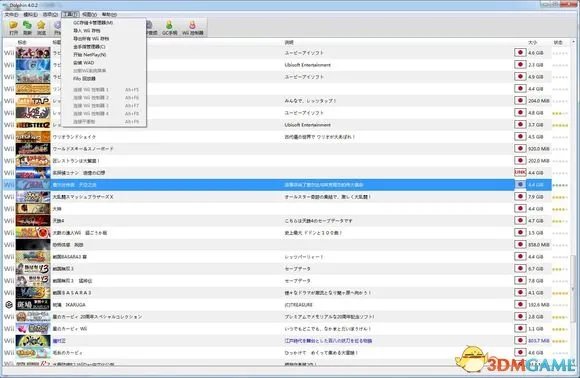Click description みんなで、レッツタップ!
The width and height of the screenshot is (580, 378).
(310, 101)
